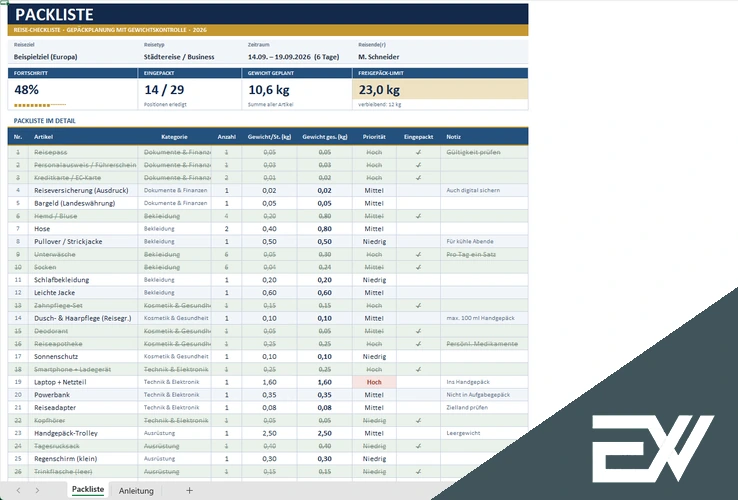Select the traveler name M. Schneider
This screenshot has width=738, height=500.
378,56
